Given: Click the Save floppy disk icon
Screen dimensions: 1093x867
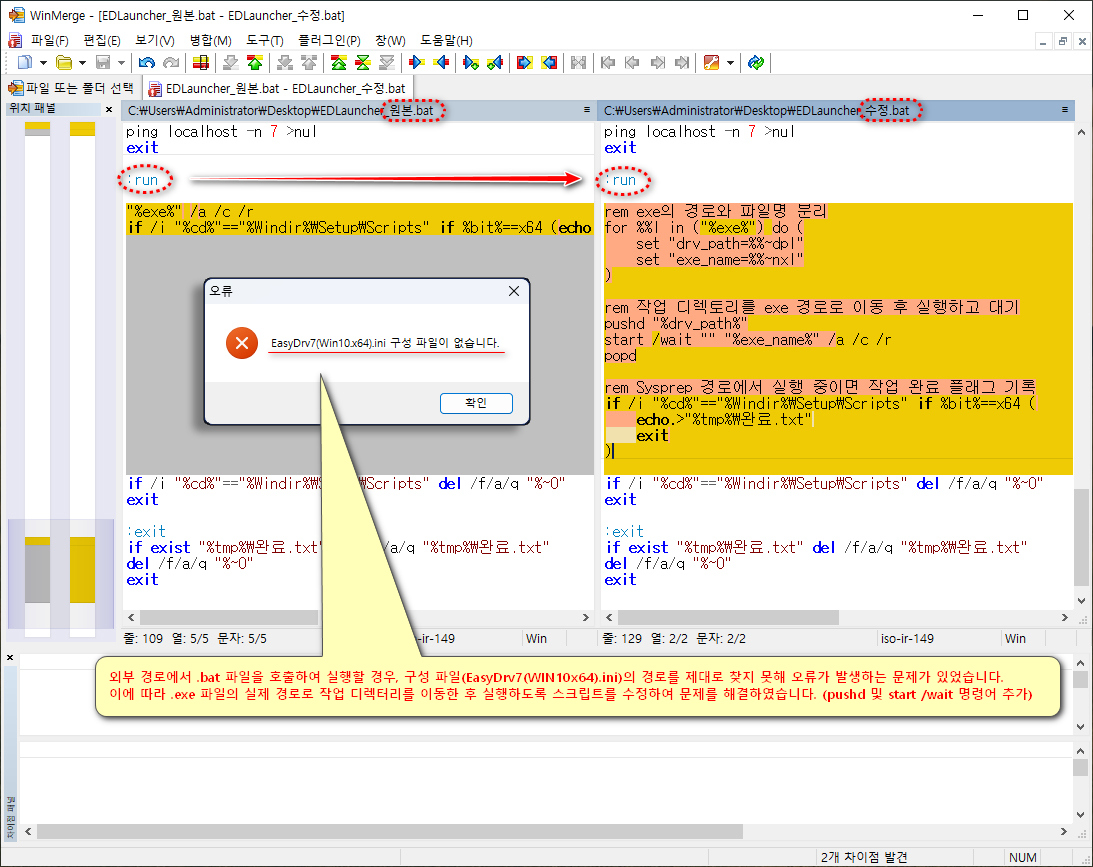Looking at the screenshot, I should point(102,63).
